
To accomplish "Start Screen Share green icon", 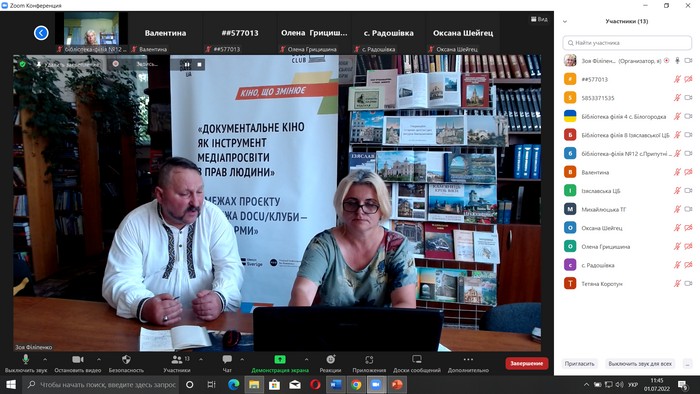I will click(280, 360).
